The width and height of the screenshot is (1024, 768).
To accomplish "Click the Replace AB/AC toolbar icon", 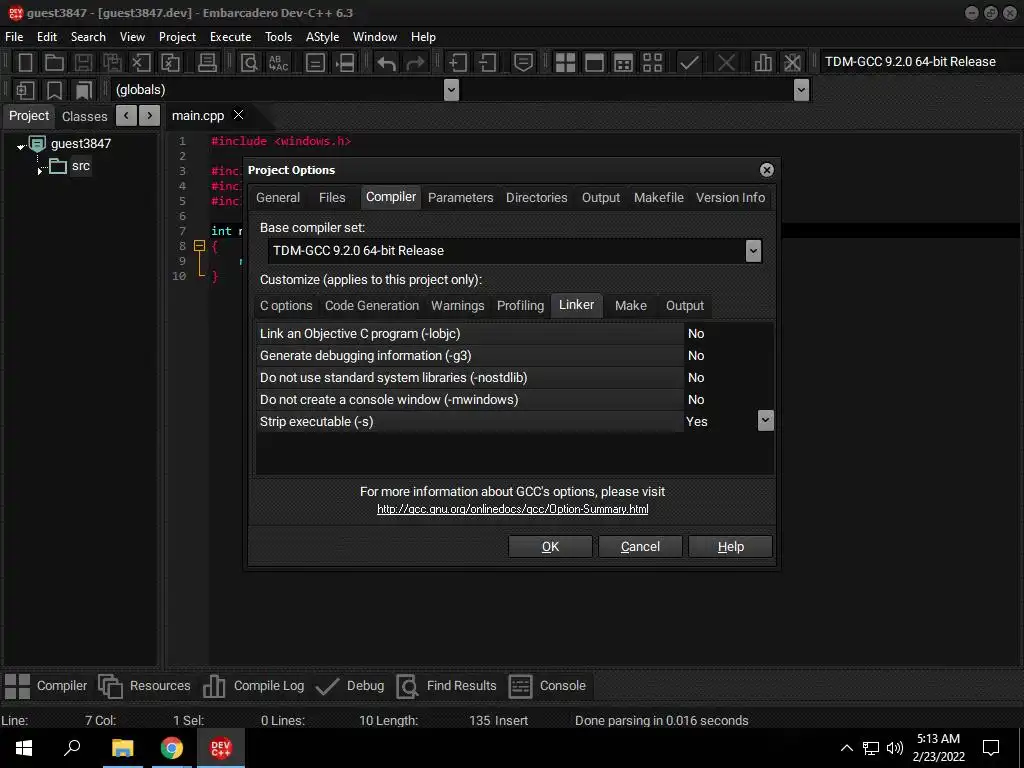I will point(278,63).
